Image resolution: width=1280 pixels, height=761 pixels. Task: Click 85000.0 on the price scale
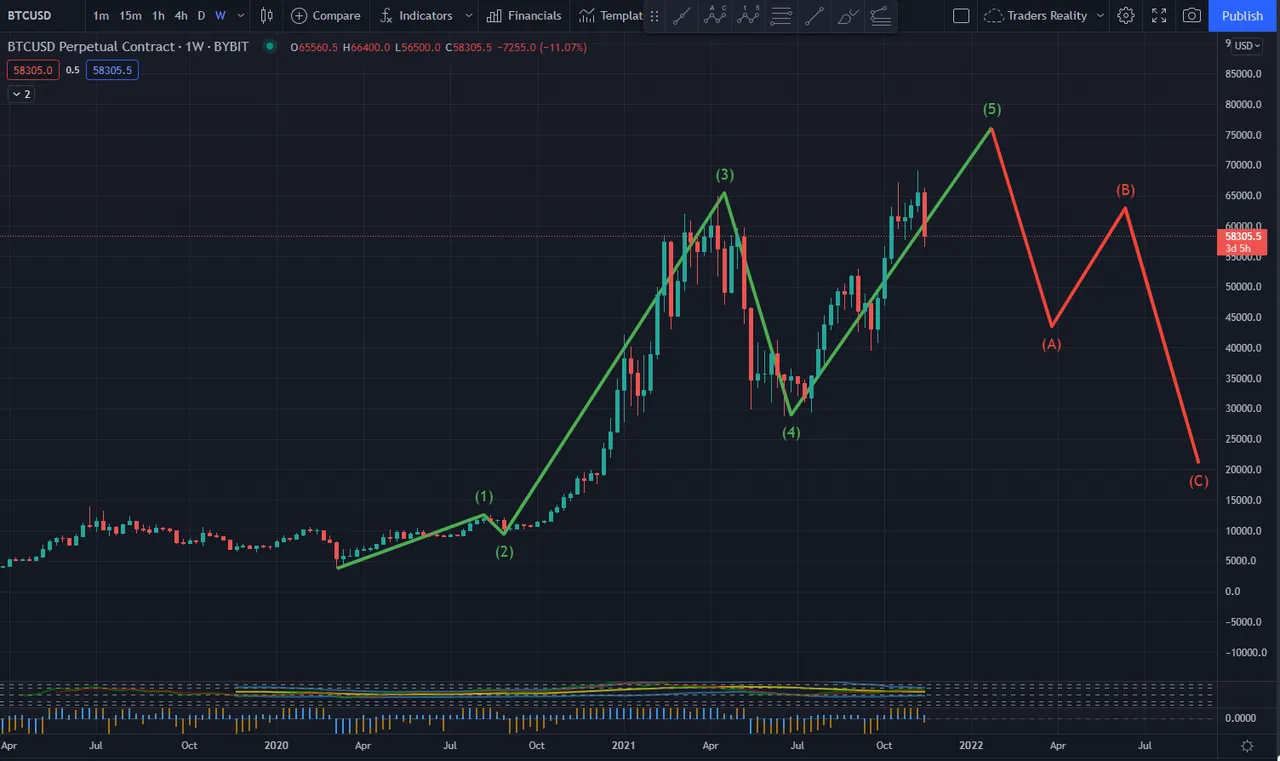1245,74
